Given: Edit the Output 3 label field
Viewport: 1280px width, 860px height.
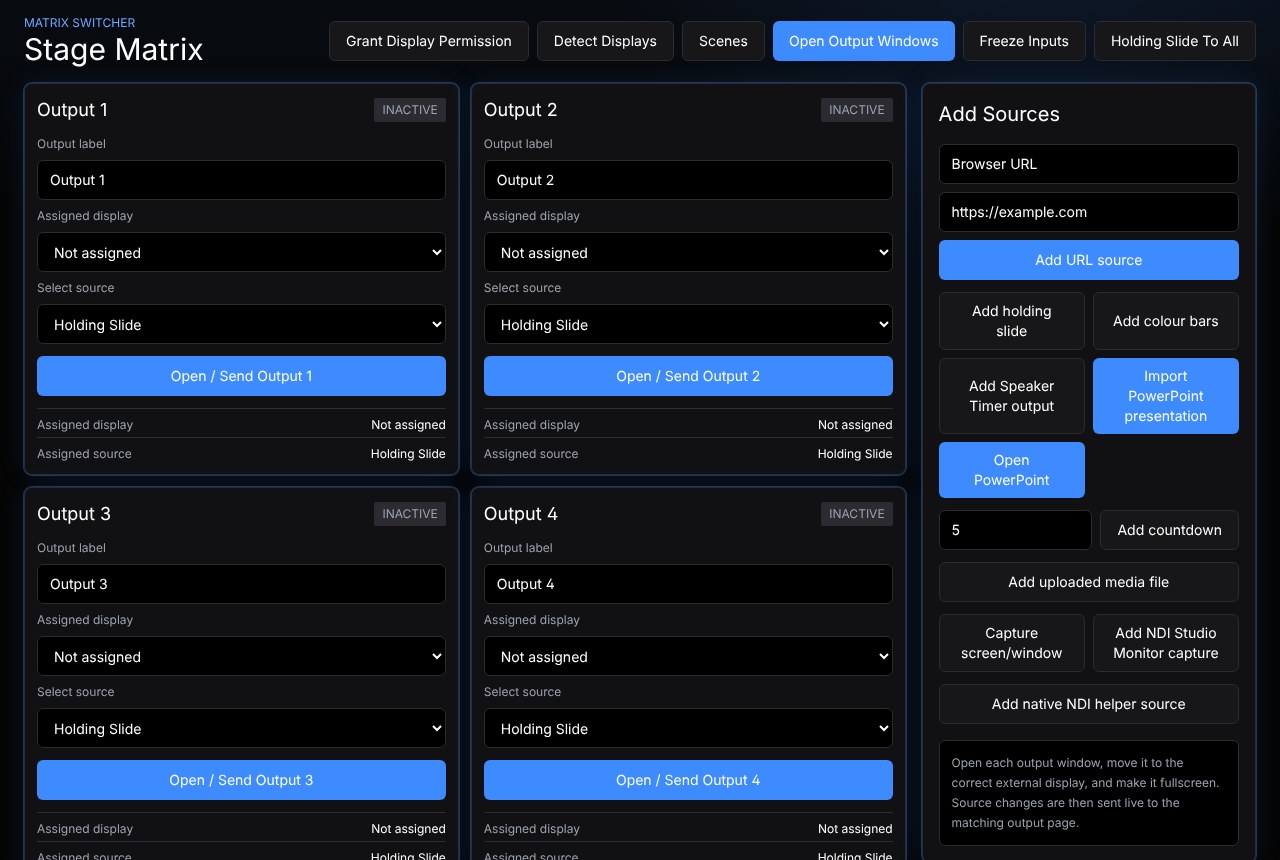Looking at the screenshot, I should (x=241, y=584).
